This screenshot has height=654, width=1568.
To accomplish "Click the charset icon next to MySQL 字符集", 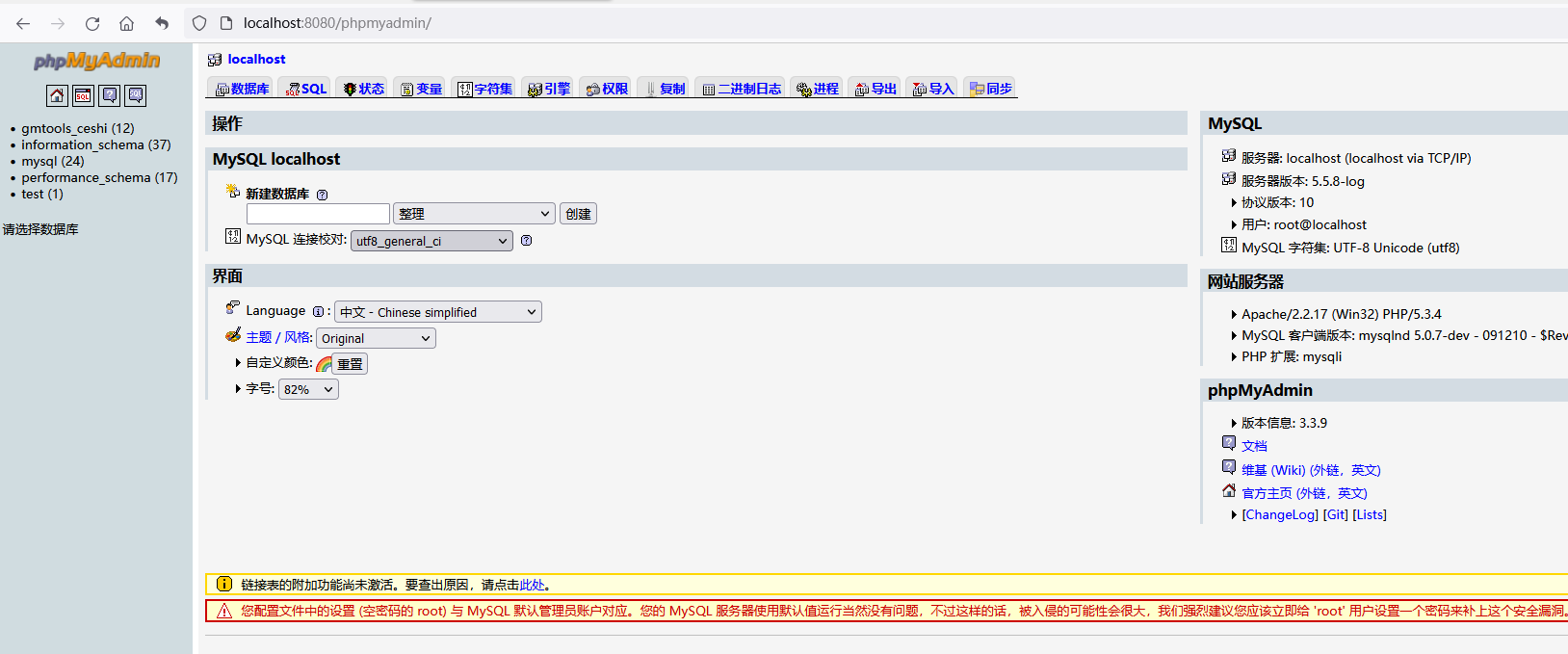I will pos(1229,245).
